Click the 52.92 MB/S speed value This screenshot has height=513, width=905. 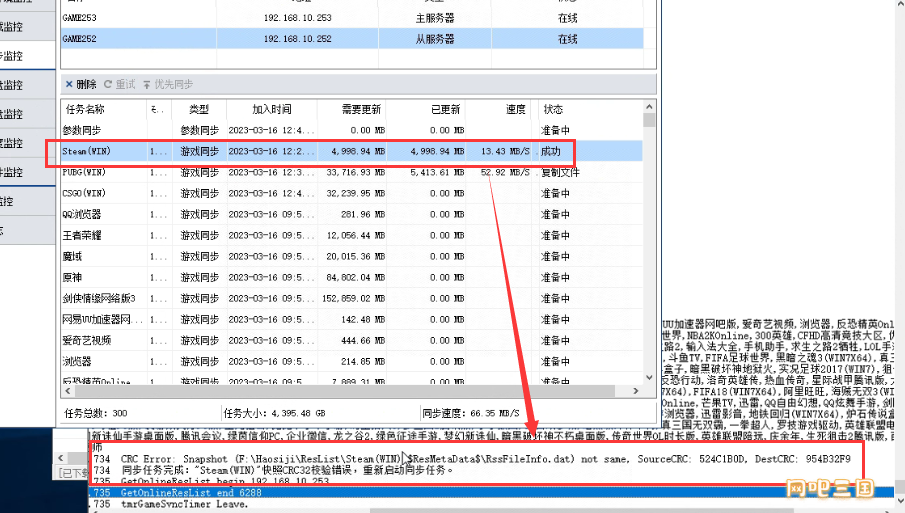tap(505, 173)
